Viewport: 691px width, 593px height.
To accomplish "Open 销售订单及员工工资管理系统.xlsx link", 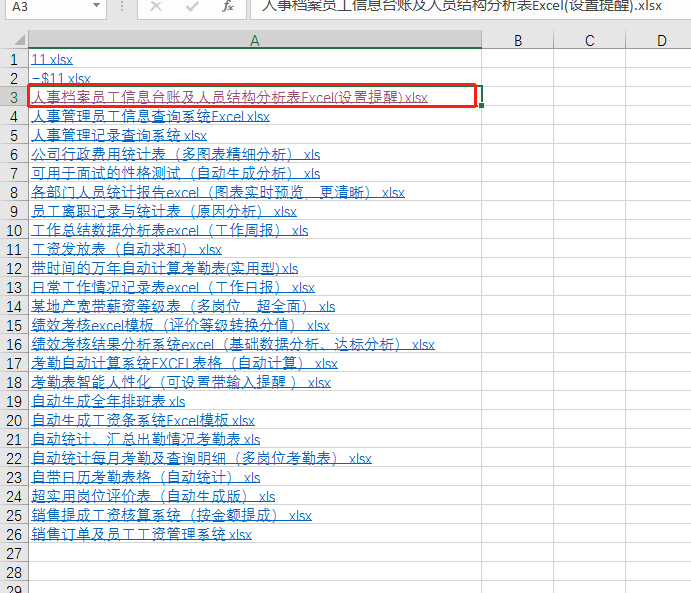I will [x=141, y=534].
